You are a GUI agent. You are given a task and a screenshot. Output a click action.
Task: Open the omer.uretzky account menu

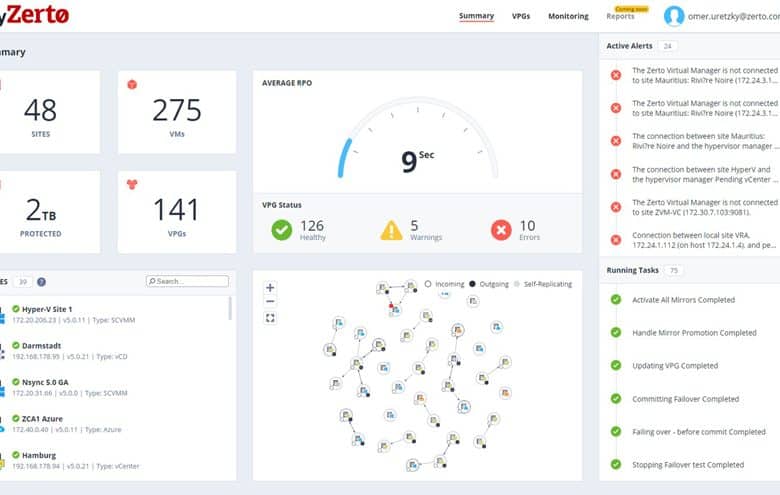click(x=733, y=16)
